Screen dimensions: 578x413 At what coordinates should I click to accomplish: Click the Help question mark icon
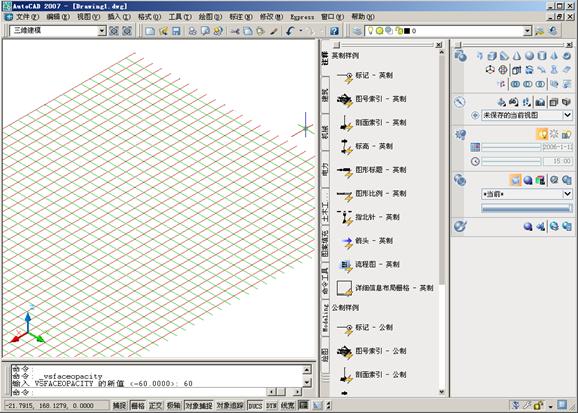pyautogui.click(x=334, y=31)
